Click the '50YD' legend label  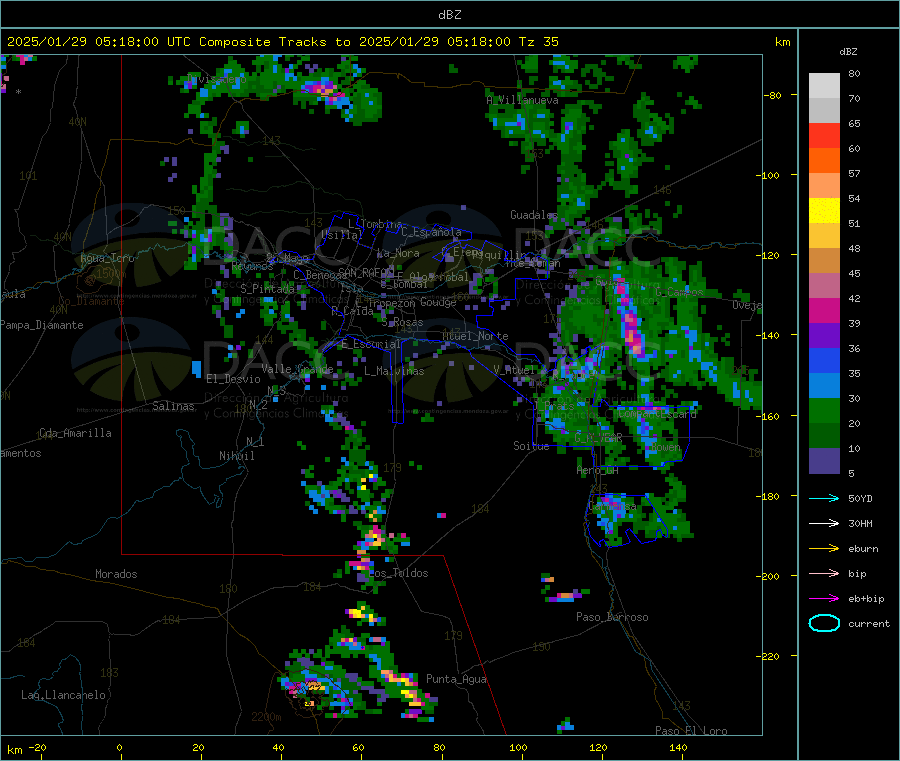click(x=860, y=498)
